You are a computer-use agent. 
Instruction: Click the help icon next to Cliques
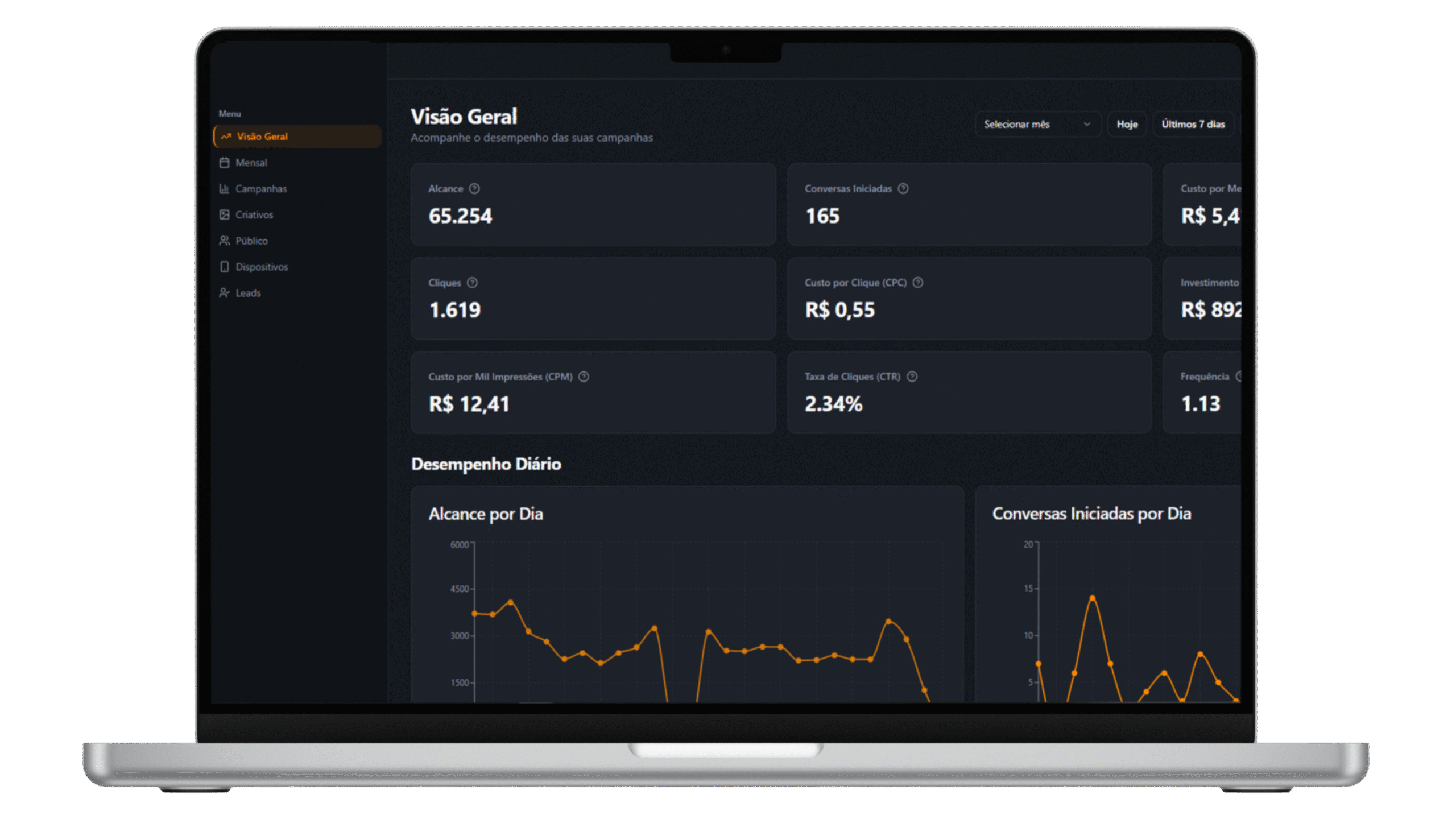pyautogui.click(x=472, y=283)
